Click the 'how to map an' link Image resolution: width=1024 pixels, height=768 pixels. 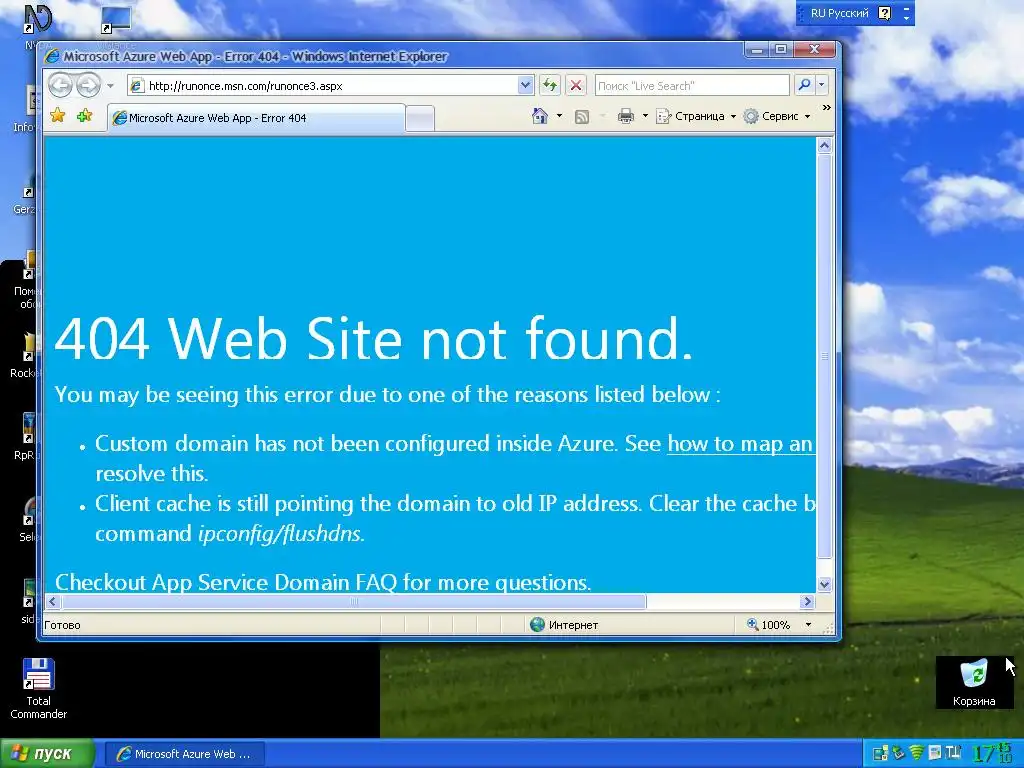[741, 444]
